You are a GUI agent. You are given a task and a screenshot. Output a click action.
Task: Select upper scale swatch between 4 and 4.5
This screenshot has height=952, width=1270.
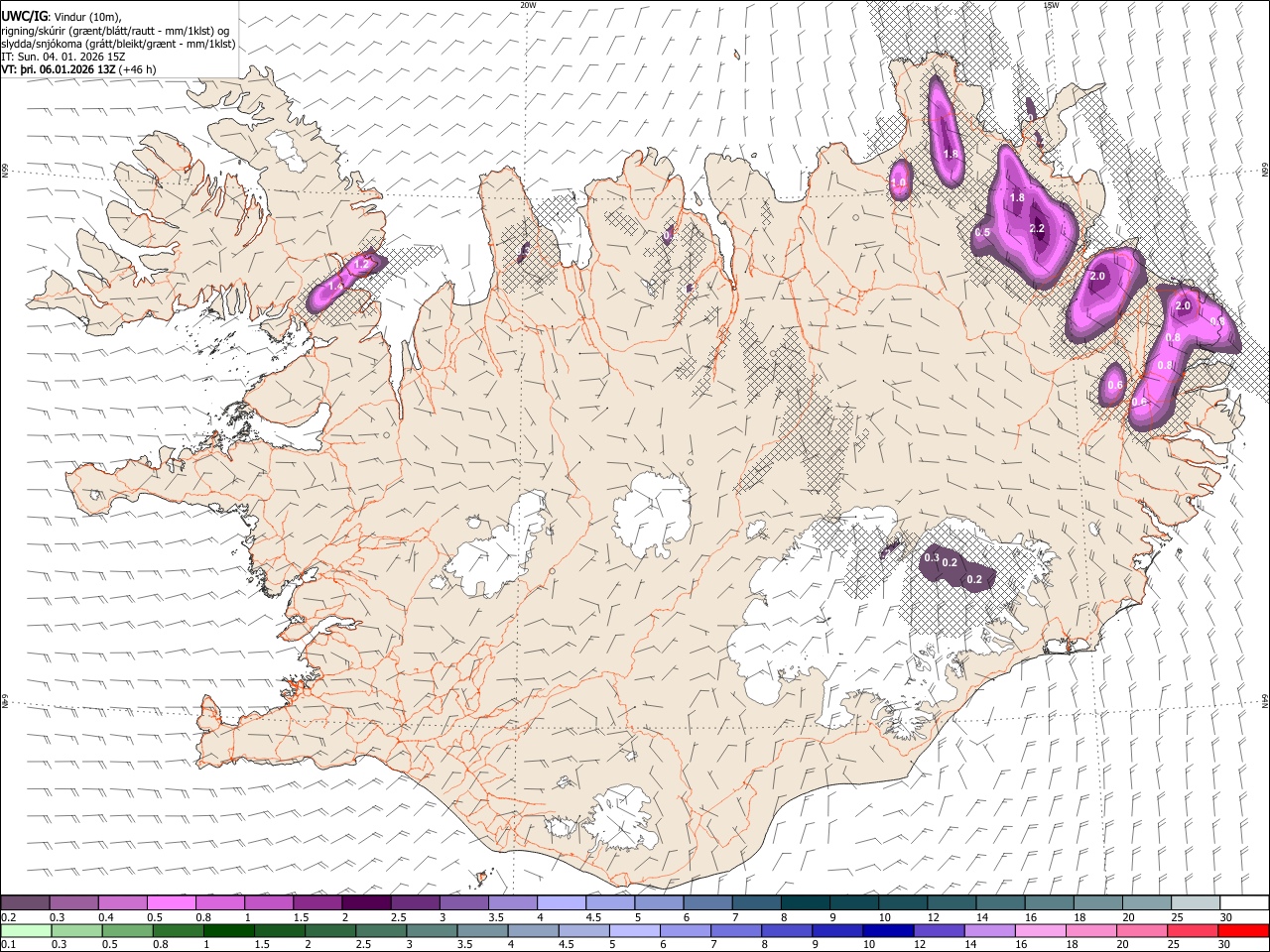point(561,902)
